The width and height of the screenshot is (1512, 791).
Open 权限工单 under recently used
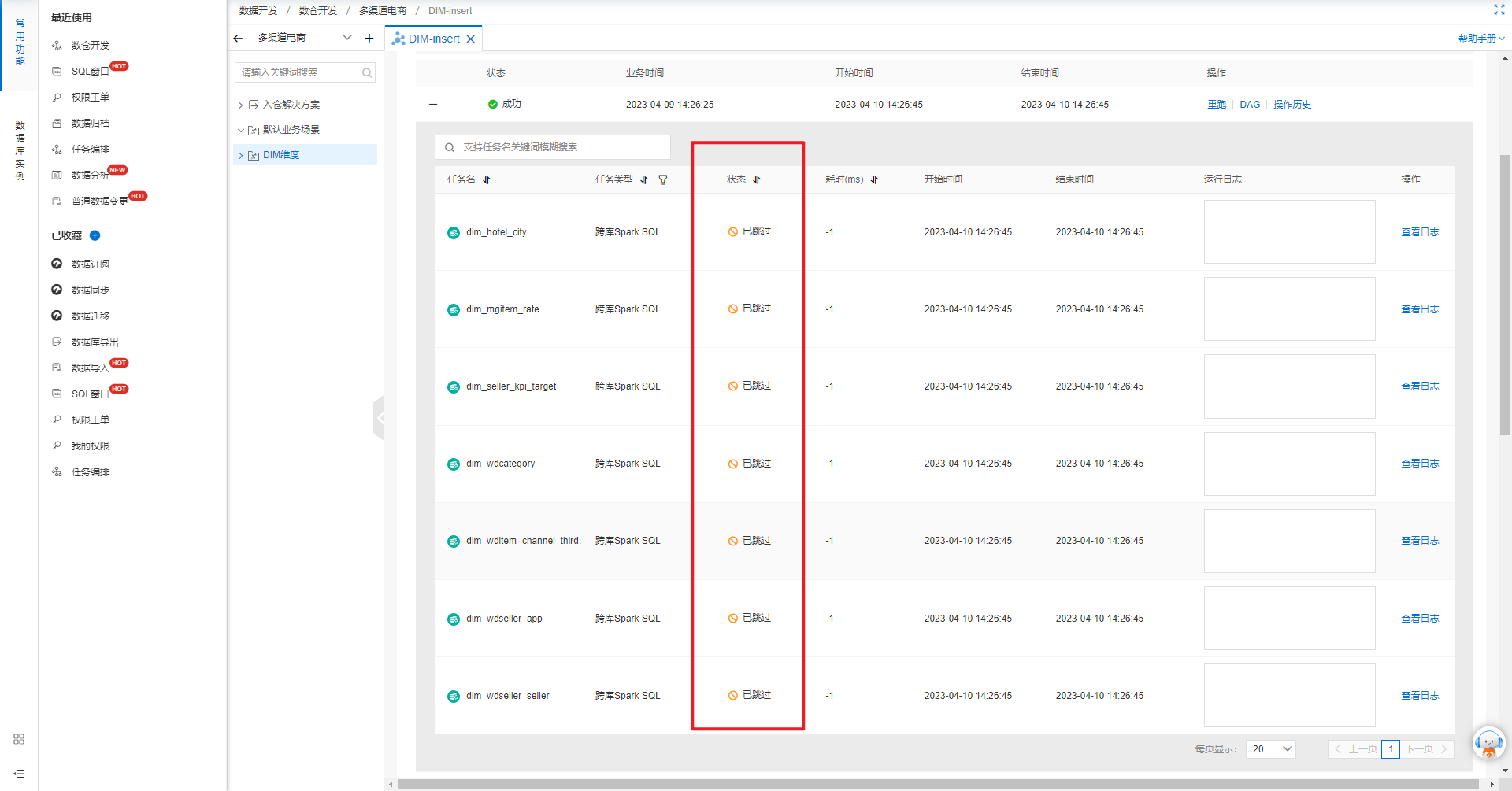[90, 98]
